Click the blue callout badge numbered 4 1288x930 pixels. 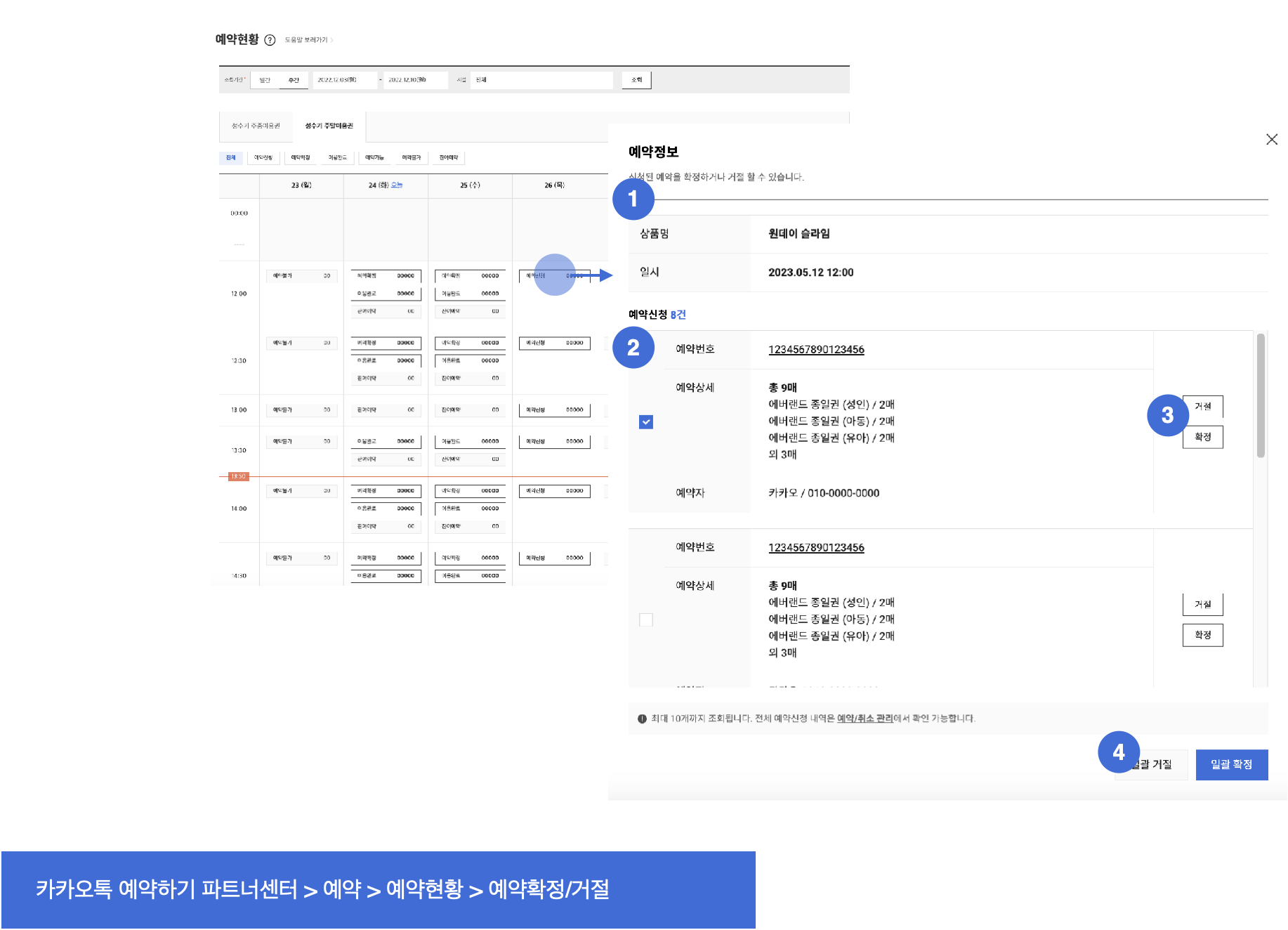point(1118,752)
